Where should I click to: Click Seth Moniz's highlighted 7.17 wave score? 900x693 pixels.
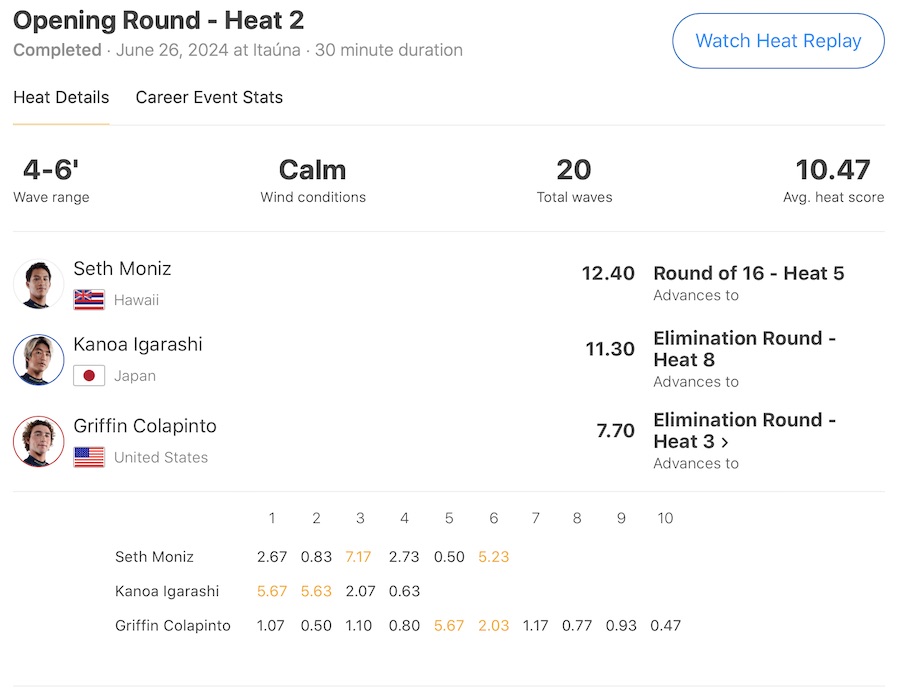tap(358, 557)
